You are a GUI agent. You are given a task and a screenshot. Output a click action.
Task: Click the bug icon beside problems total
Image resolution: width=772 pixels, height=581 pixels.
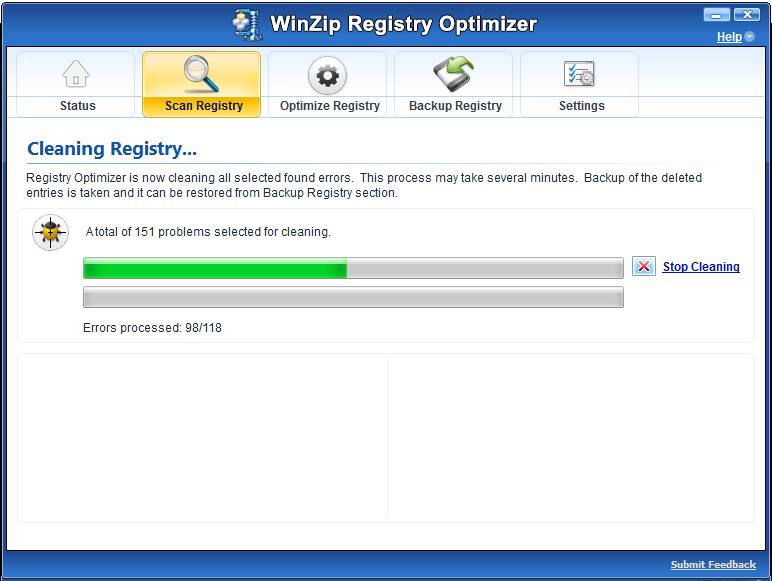50,233
